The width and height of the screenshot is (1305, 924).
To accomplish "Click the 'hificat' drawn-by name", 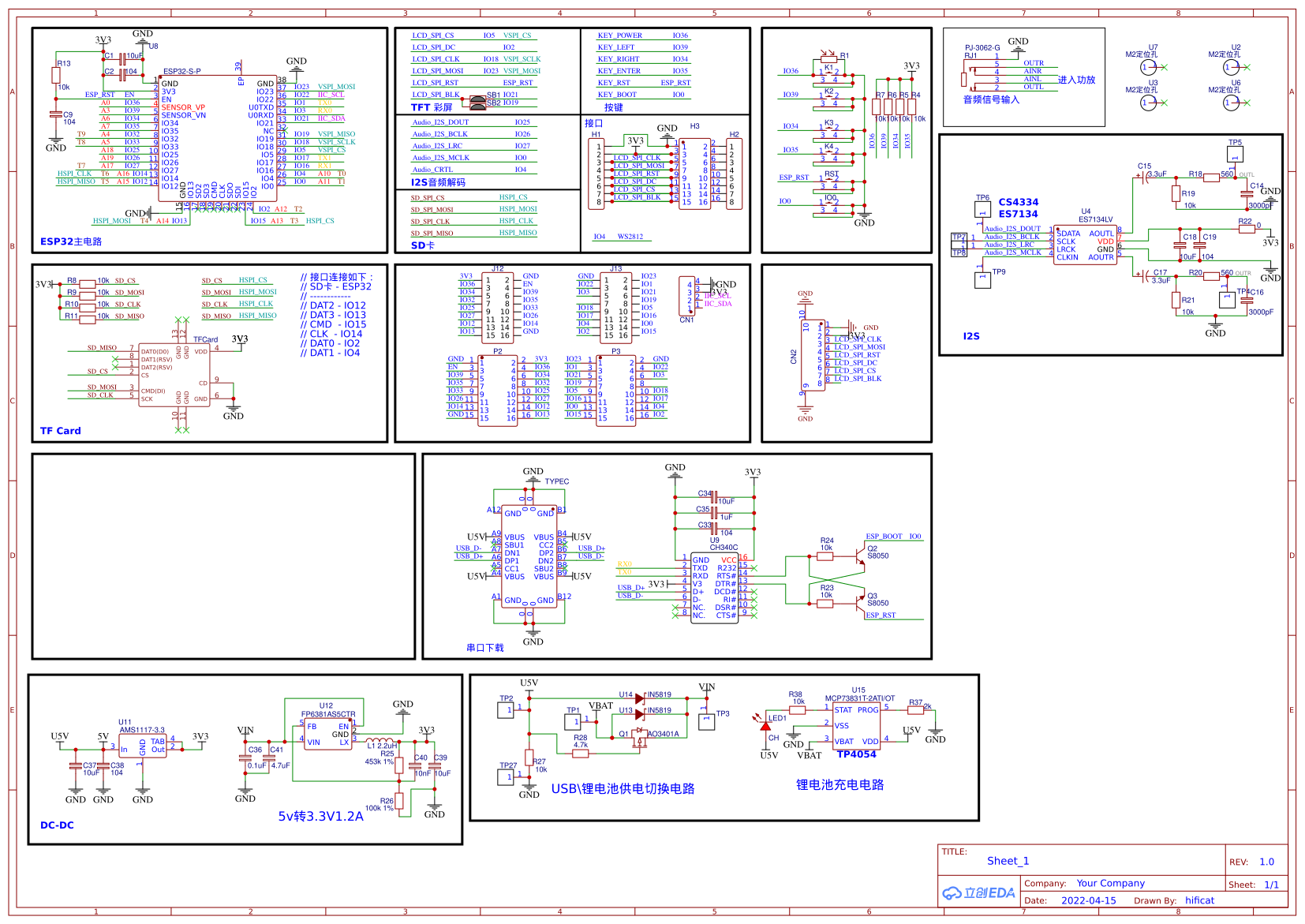I will point(1200,900).
